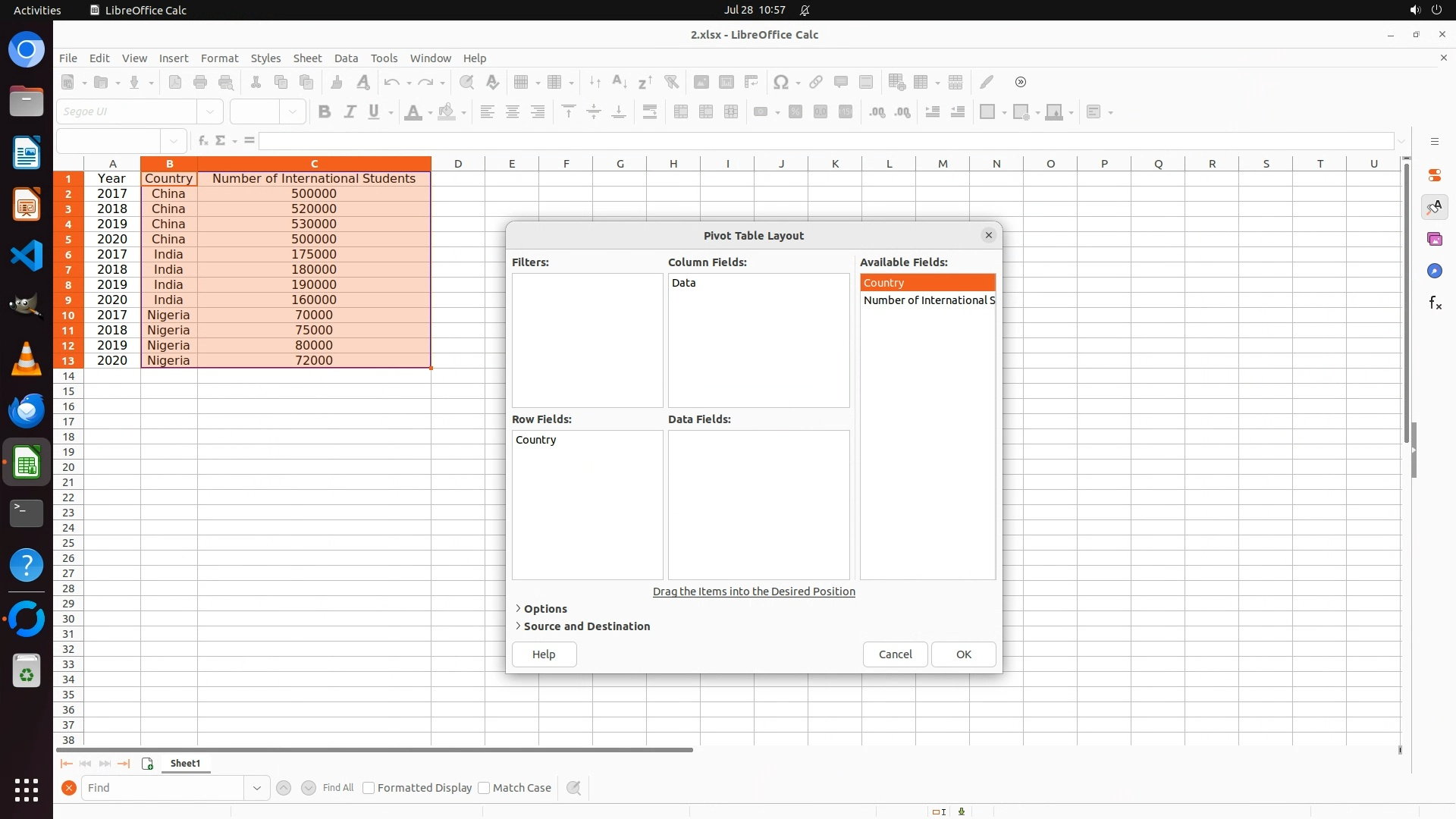The height and width of the screenshot is (819, 1456).
Task: Open the Sidebar Navigator compass icon
Action: [x=1434, y=271]
